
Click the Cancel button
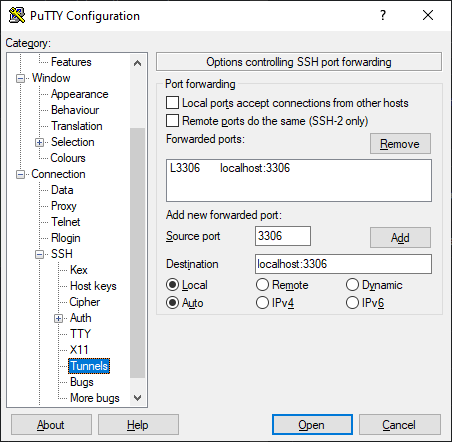coord(400,425)
